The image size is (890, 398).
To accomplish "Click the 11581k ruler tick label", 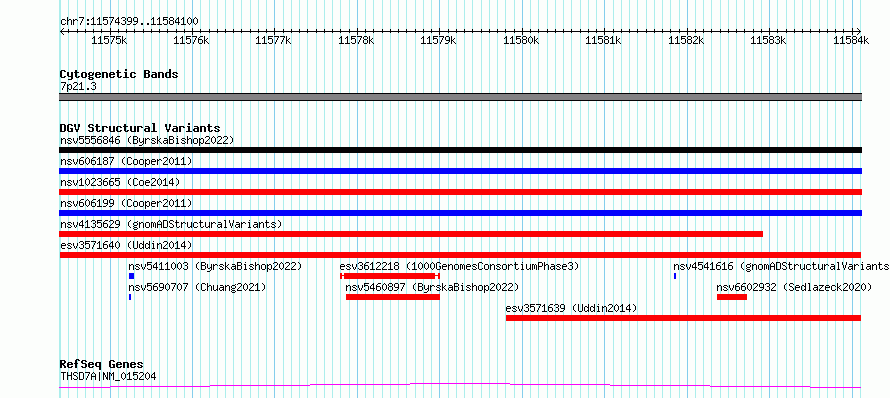I will [604, 40].
